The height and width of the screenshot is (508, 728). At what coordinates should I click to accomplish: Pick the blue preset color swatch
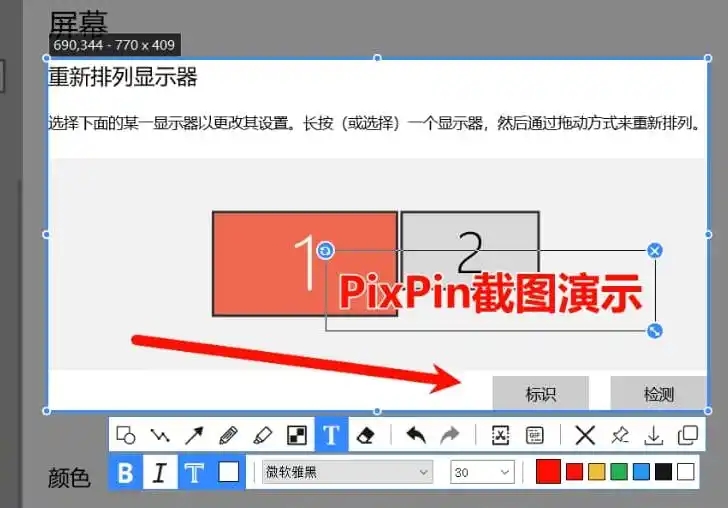[x=641, y=472]
